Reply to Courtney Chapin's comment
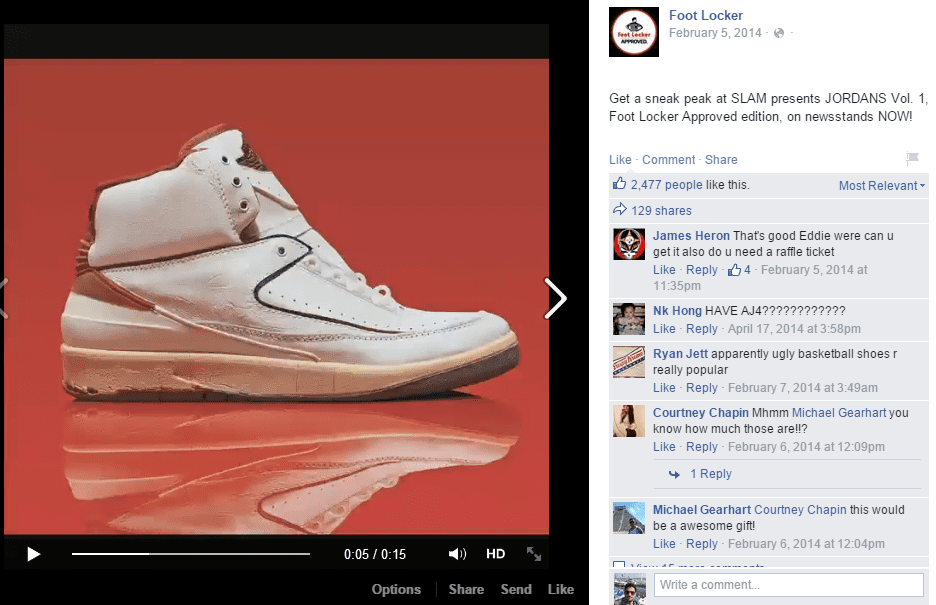This screenshot has height=605, width=936. pyautogui.click(x=702, y=447)
